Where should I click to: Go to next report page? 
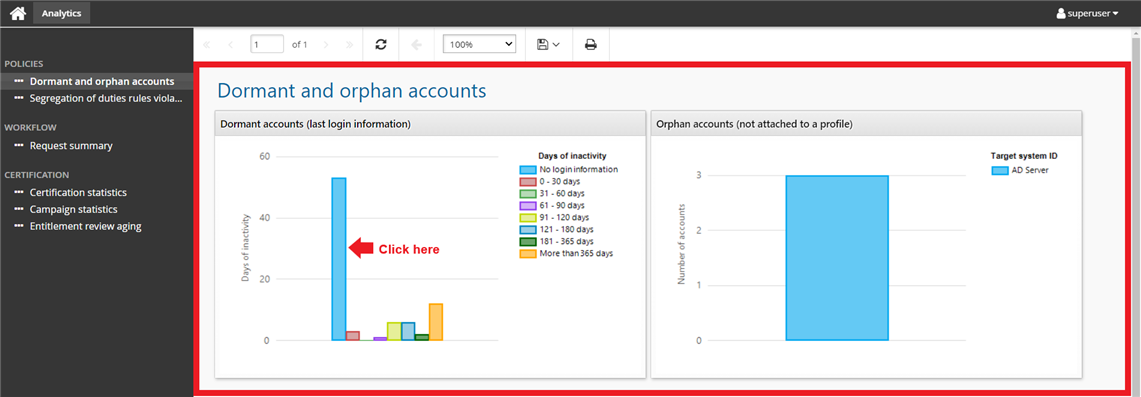point(325,44)
